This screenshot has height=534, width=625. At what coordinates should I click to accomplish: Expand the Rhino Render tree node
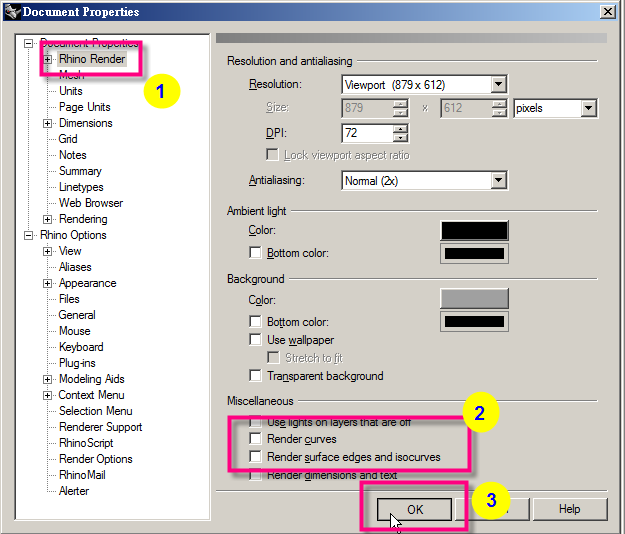pyautogui.click(x=47, y=59)
